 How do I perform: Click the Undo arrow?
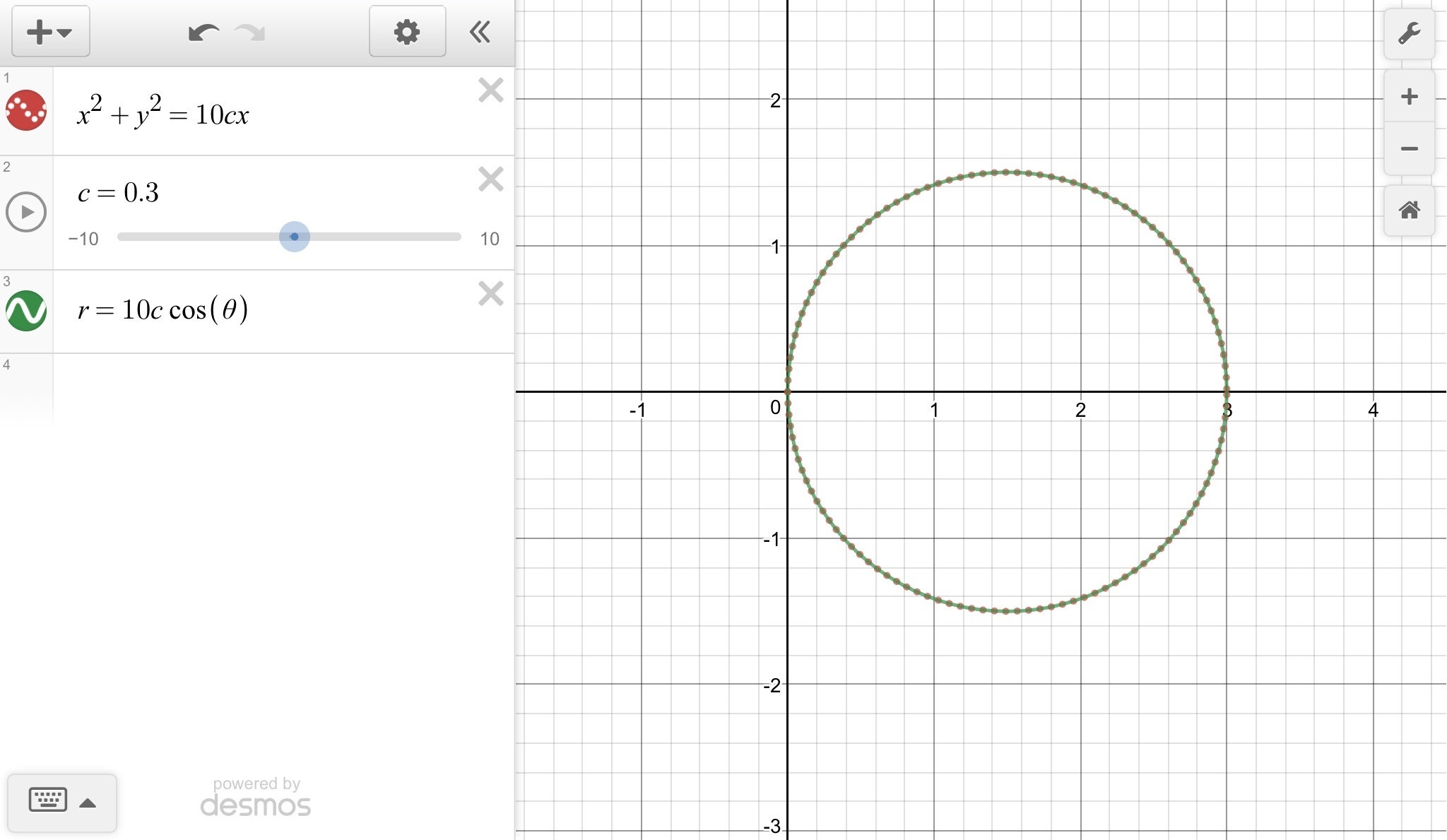203,32
